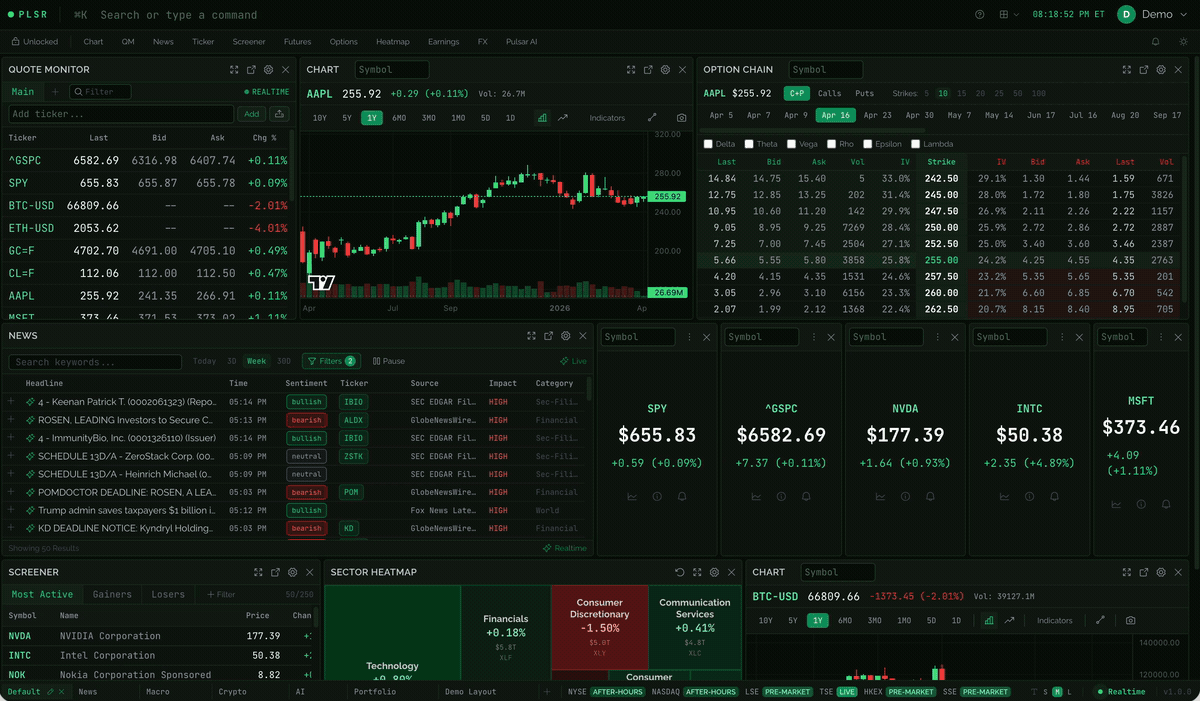Select the 30D range in News
Screen dimensions: 1200x701
[283, 361]
